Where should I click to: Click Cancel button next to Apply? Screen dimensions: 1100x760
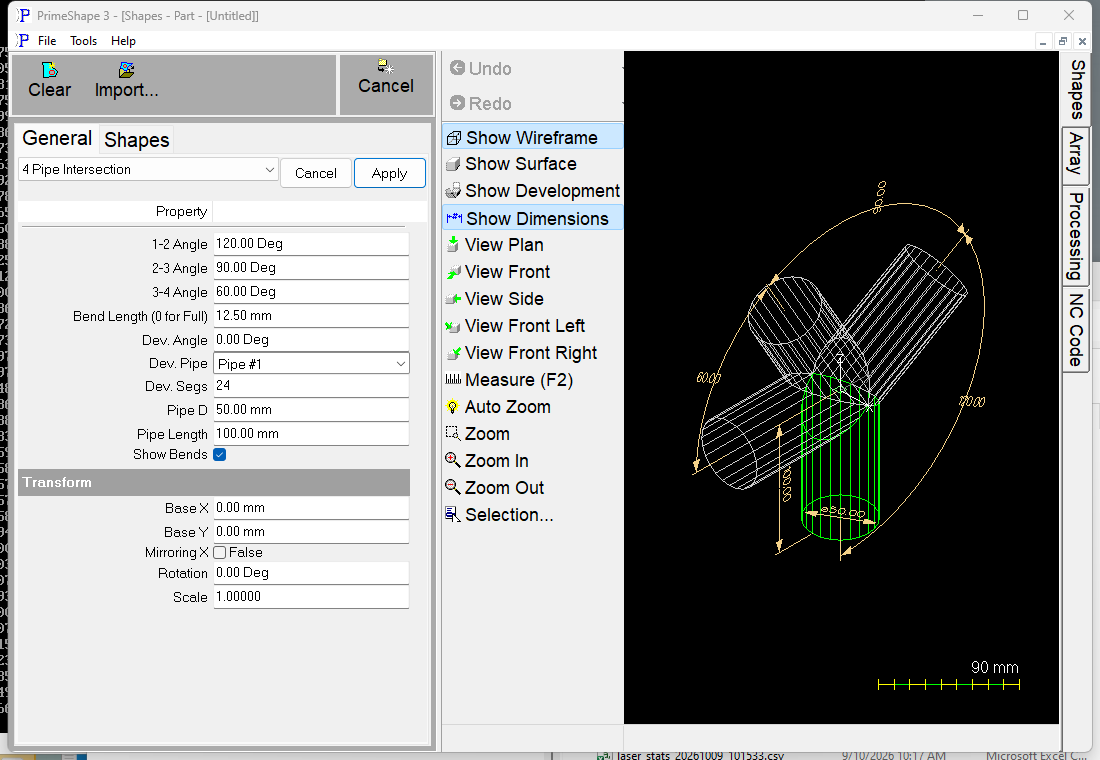point(316,173)
